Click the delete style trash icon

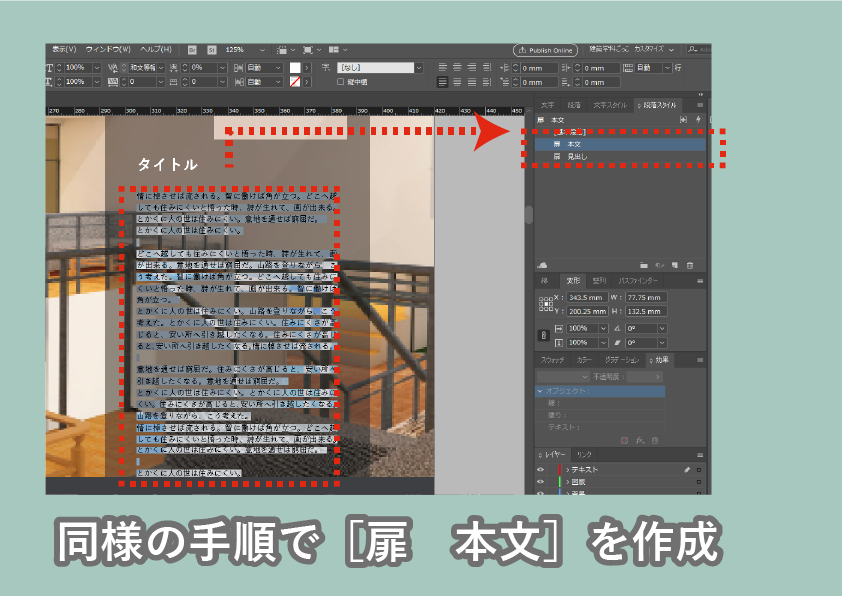tap(690, 265)
